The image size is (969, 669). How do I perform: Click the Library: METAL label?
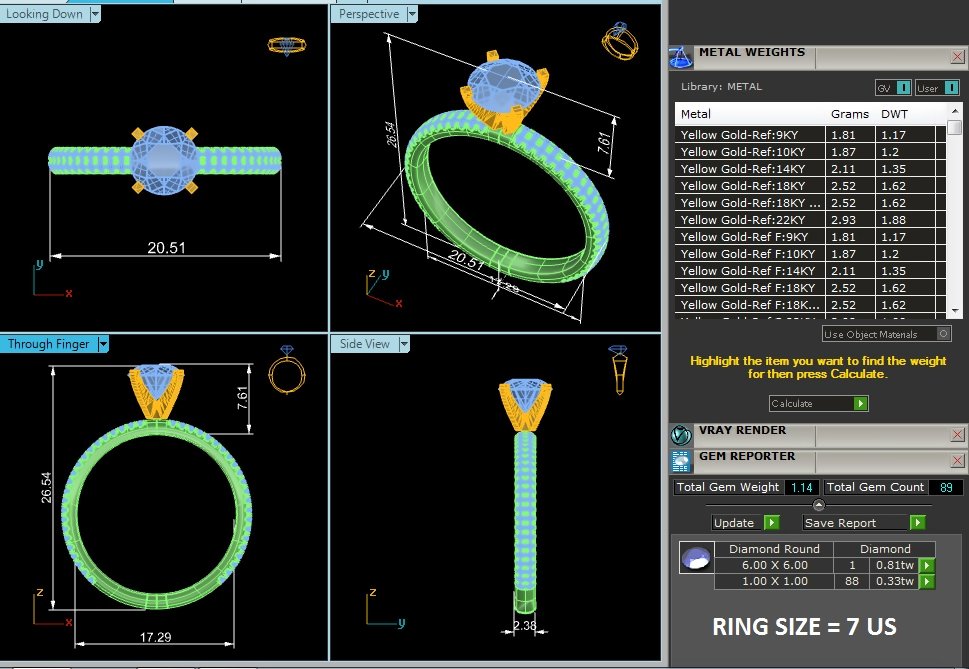coord(721,87)
